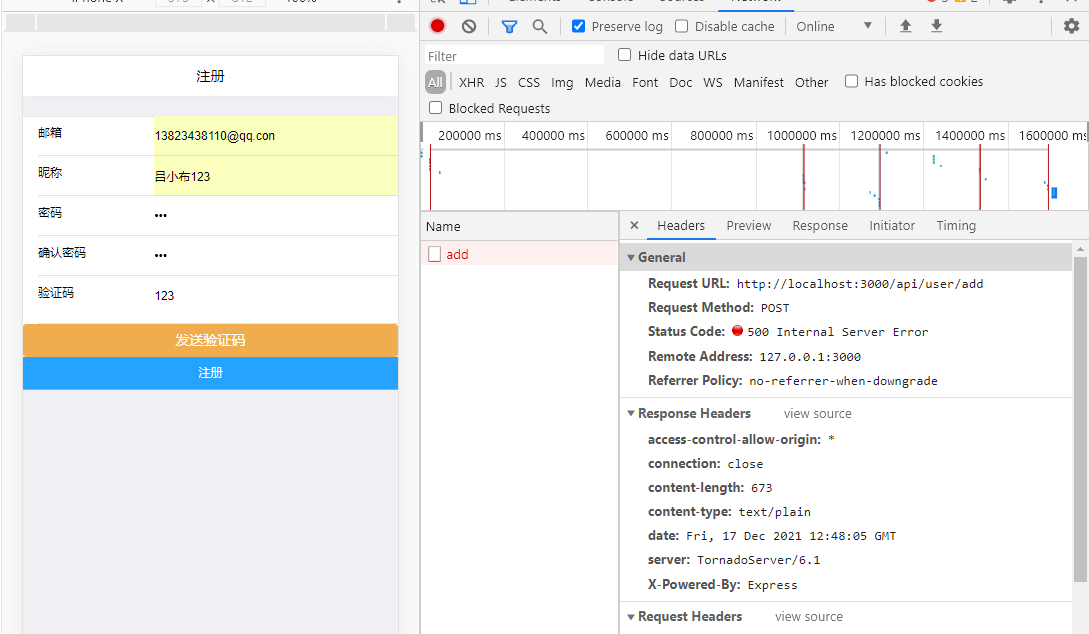Close the request details pane
This screenshot has width=1089, height=634.
coord(634,225)
